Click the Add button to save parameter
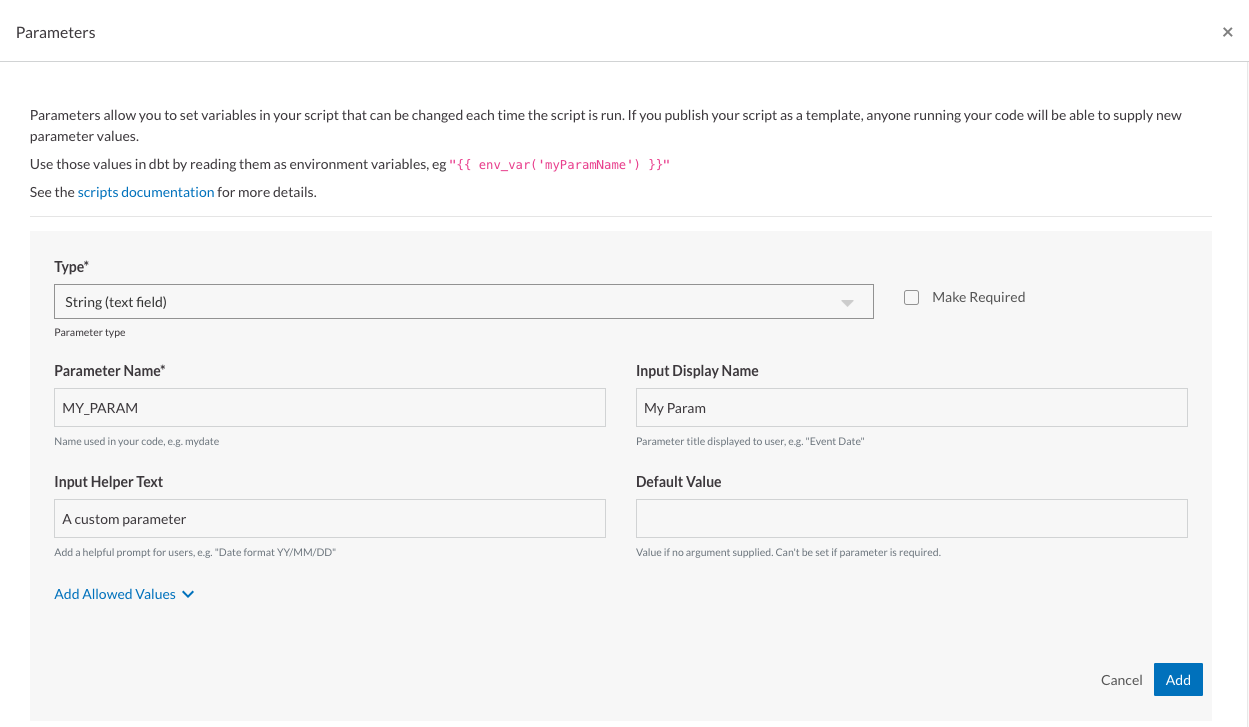 pos(1178,679)
